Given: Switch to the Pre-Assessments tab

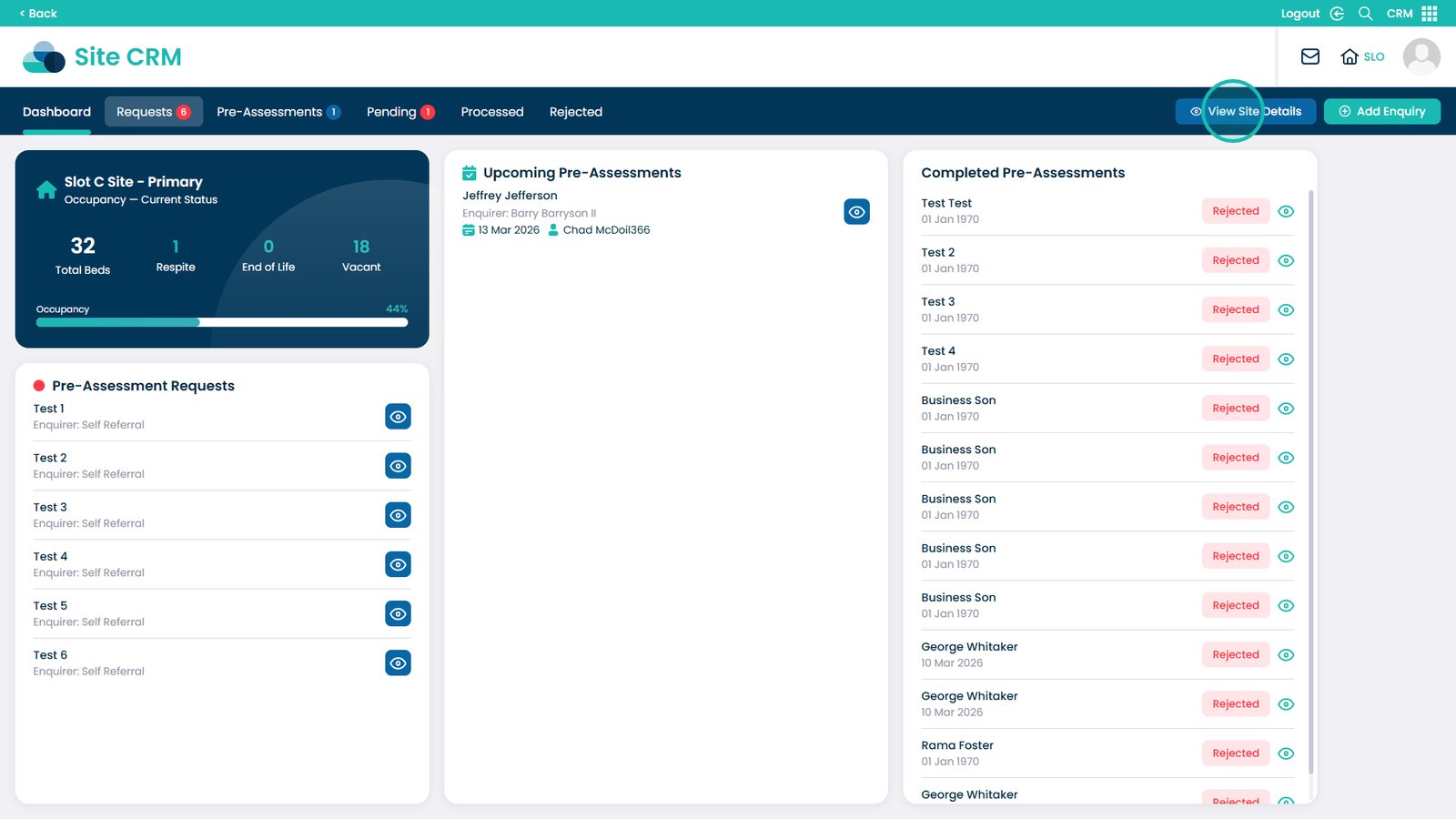Looking at the screenshot, I should [278, 112].
